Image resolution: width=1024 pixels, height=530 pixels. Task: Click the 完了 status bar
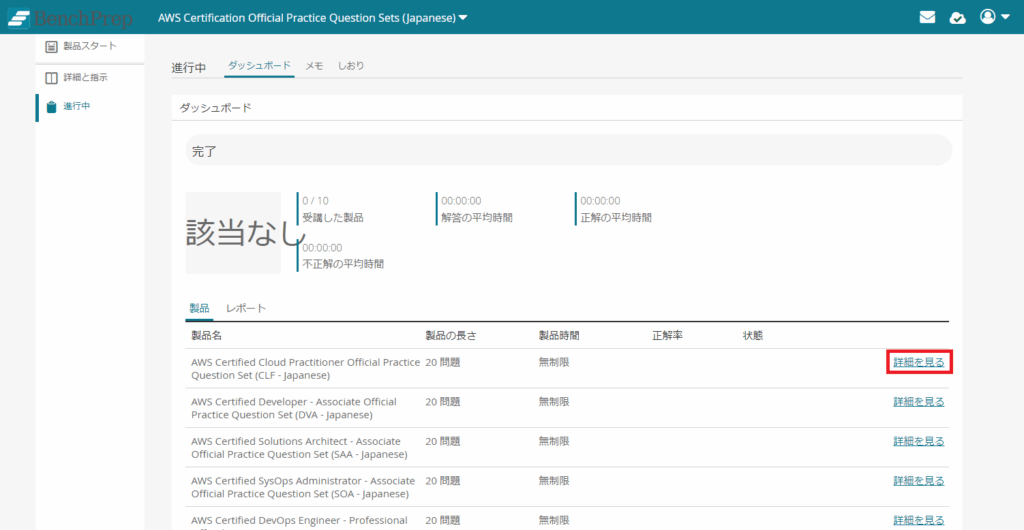pos(568,151)
